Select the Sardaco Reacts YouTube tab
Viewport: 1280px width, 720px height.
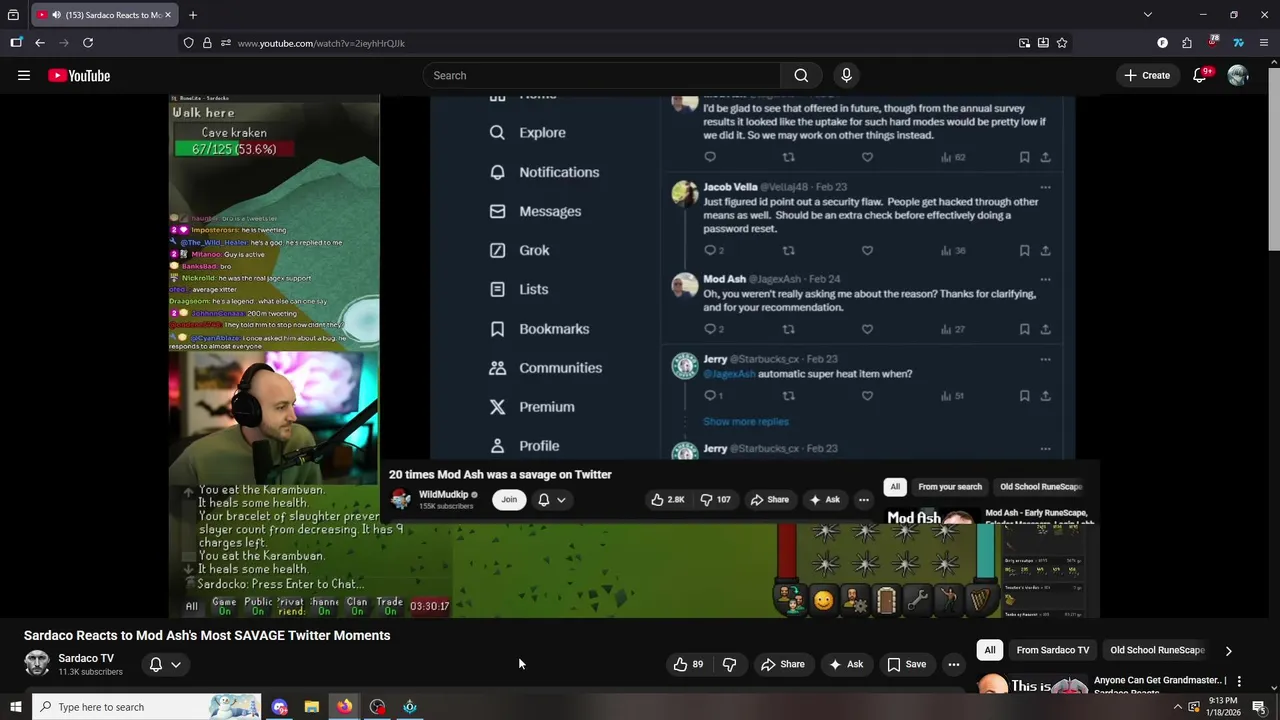pos(104,15)
